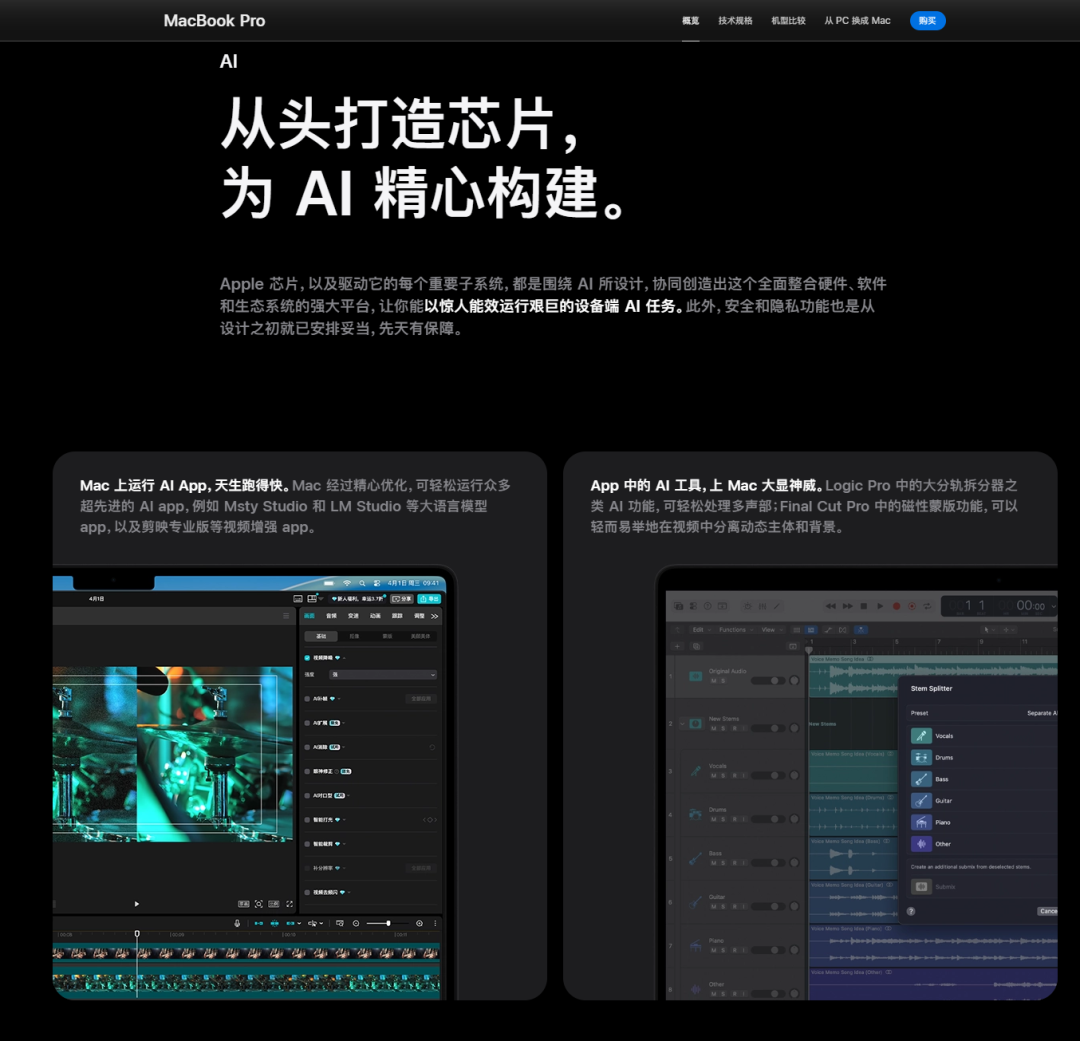
Task: Open the 概览 tab in the page navigation
Action: tap(690, 21)
